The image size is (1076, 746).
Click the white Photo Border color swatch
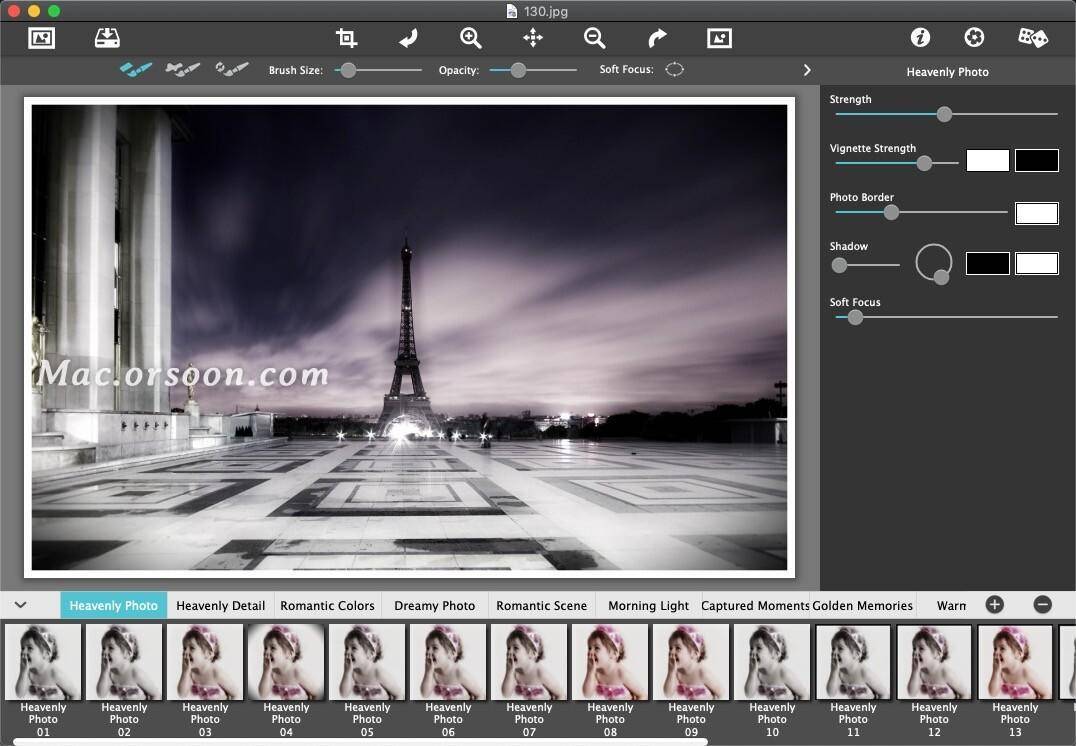pyautogui.click(x=1036, y=213)
